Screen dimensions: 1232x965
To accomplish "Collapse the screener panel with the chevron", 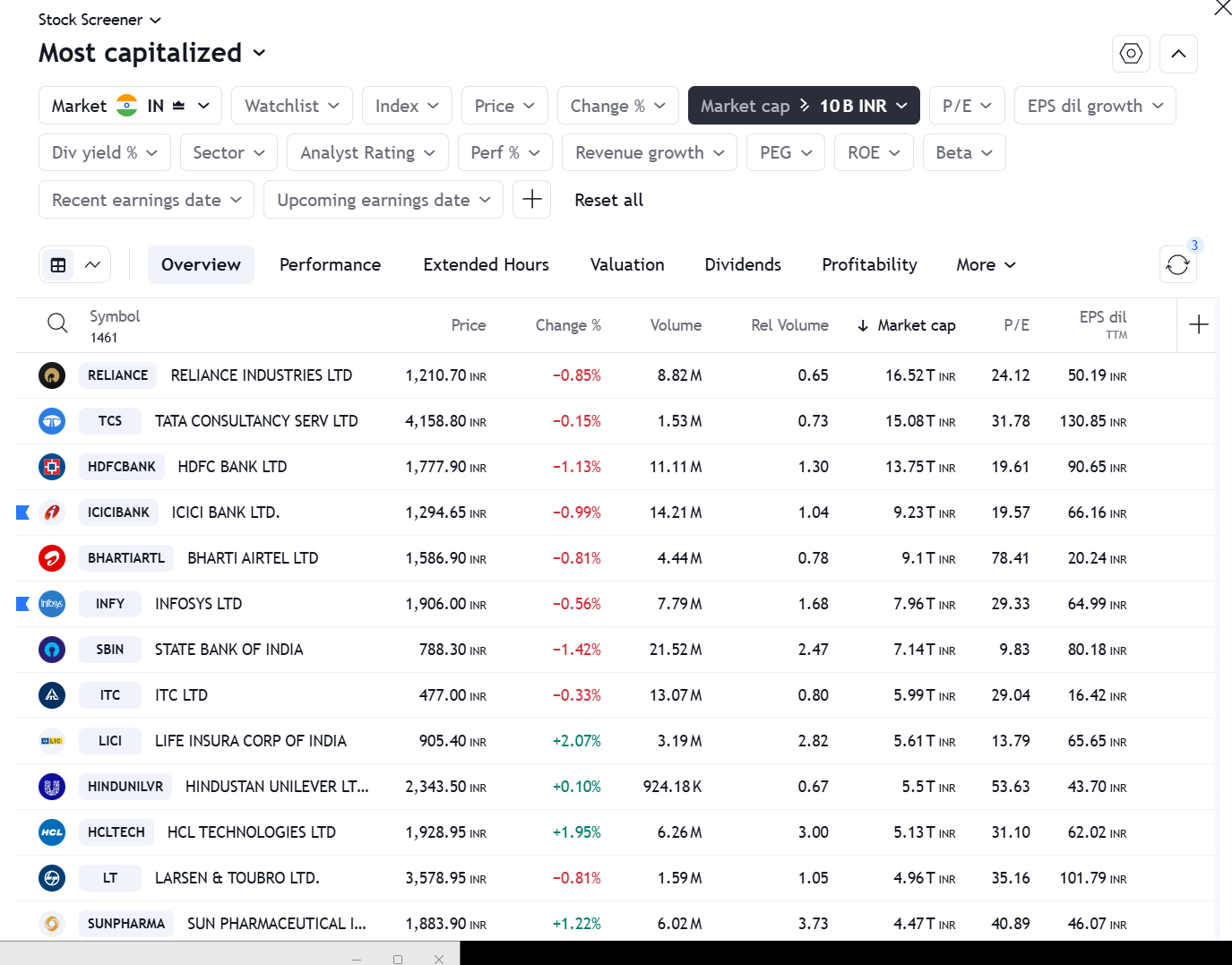I will pos(1178,54).
